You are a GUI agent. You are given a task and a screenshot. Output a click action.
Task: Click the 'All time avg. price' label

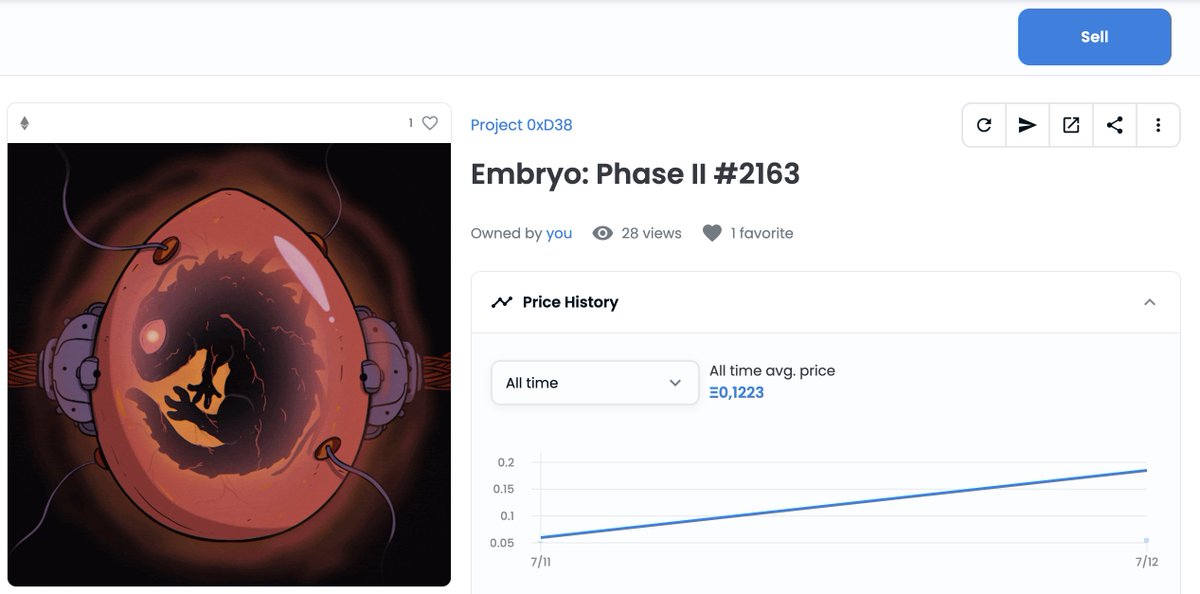pos(772,371)
